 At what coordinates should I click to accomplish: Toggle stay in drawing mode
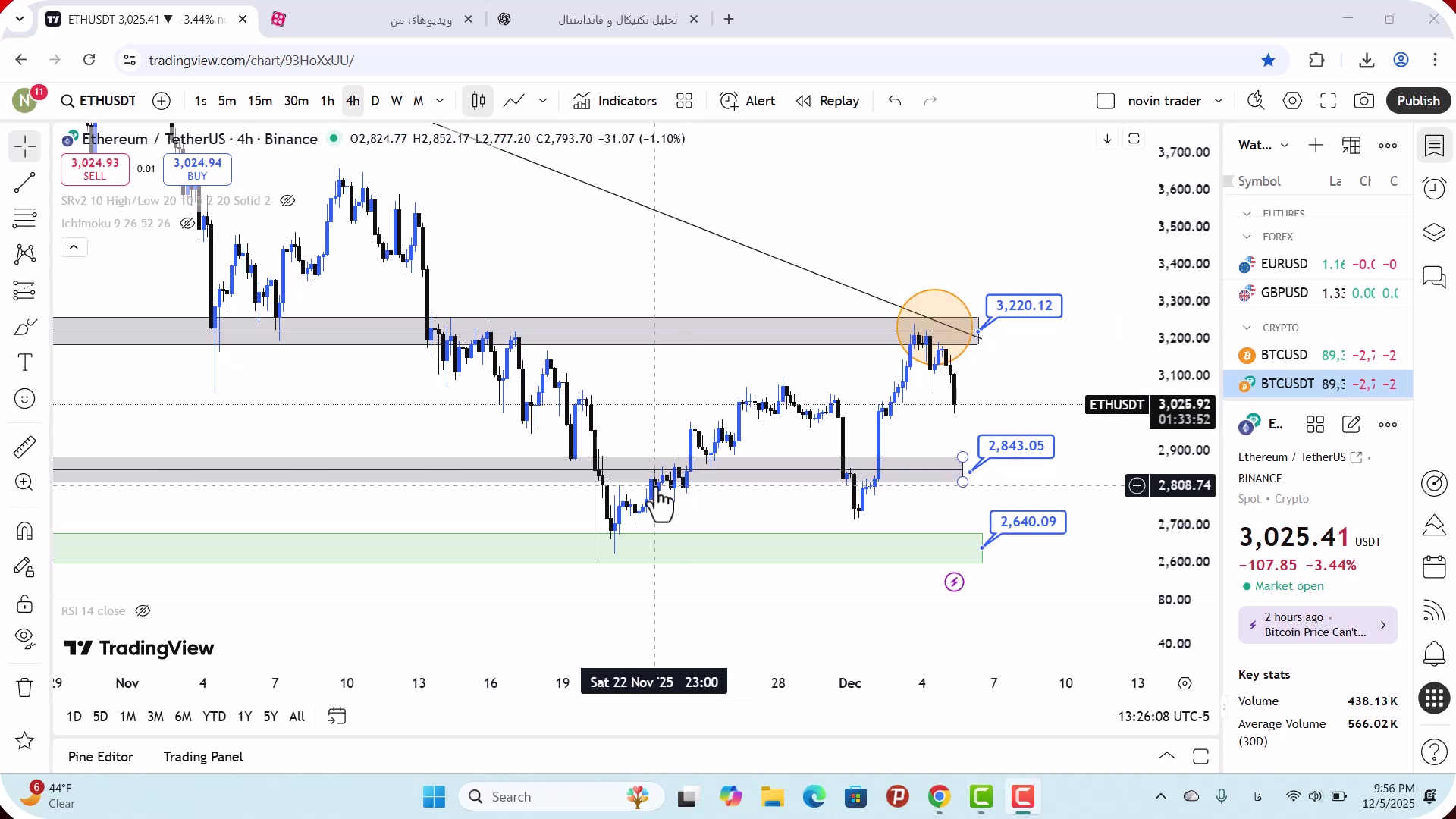[x=24, y=567]
